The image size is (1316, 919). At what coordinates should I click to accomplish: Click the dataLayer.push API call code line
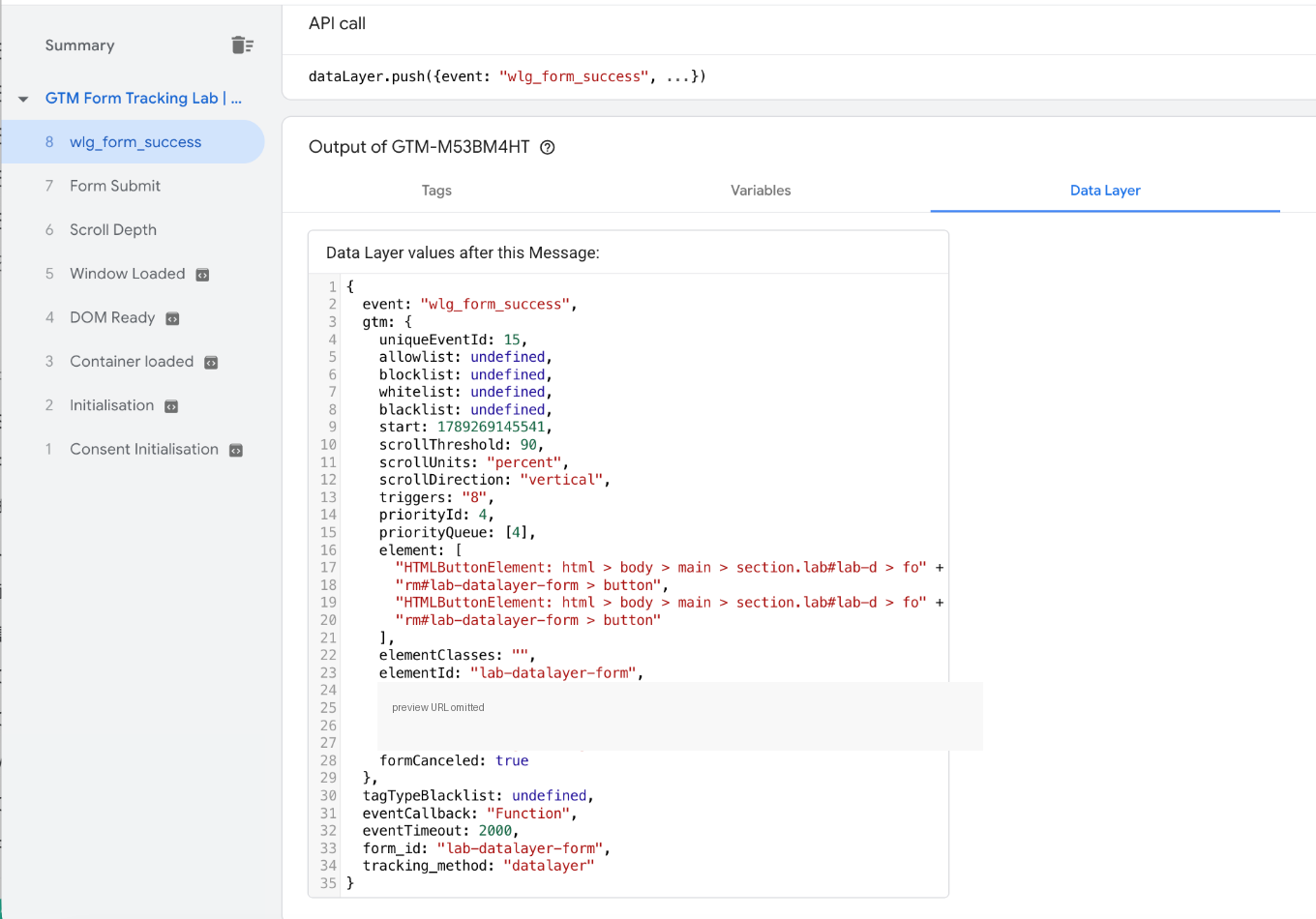click(507, 76)
